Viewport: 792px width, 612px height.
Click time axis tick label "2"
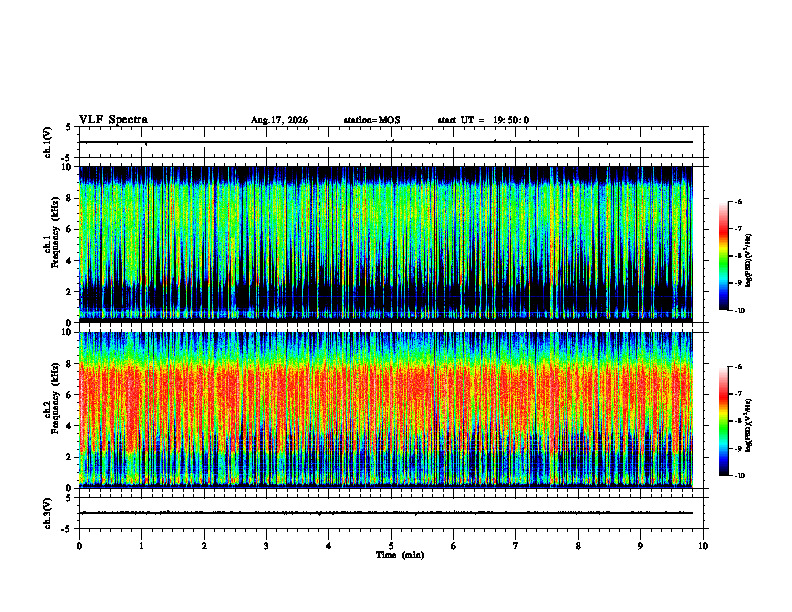click(204, 546)
